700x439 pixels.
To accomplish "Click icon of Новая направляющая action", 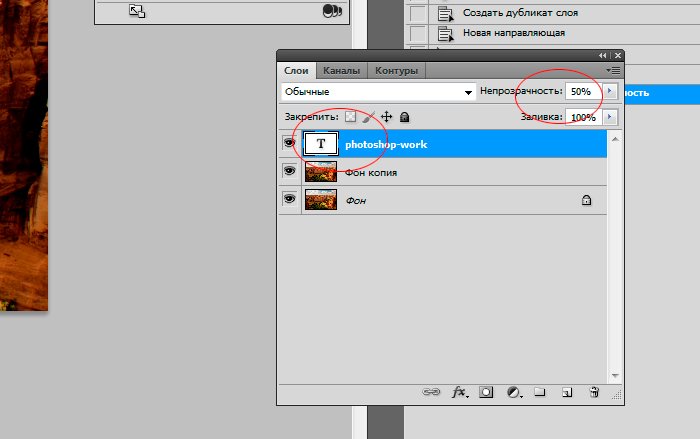I will [x=445, y=33].
